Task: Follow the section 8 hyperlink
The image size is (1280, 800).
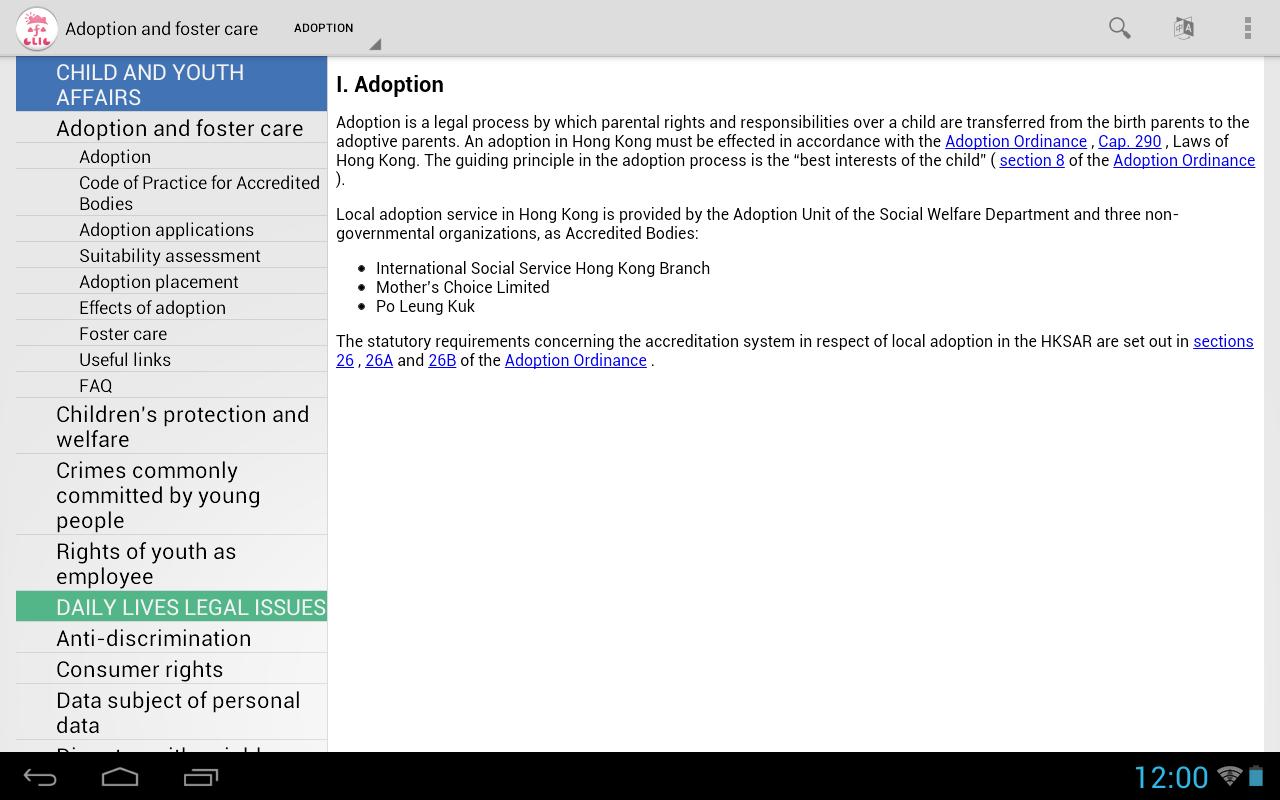Action: pos(1031,161)
